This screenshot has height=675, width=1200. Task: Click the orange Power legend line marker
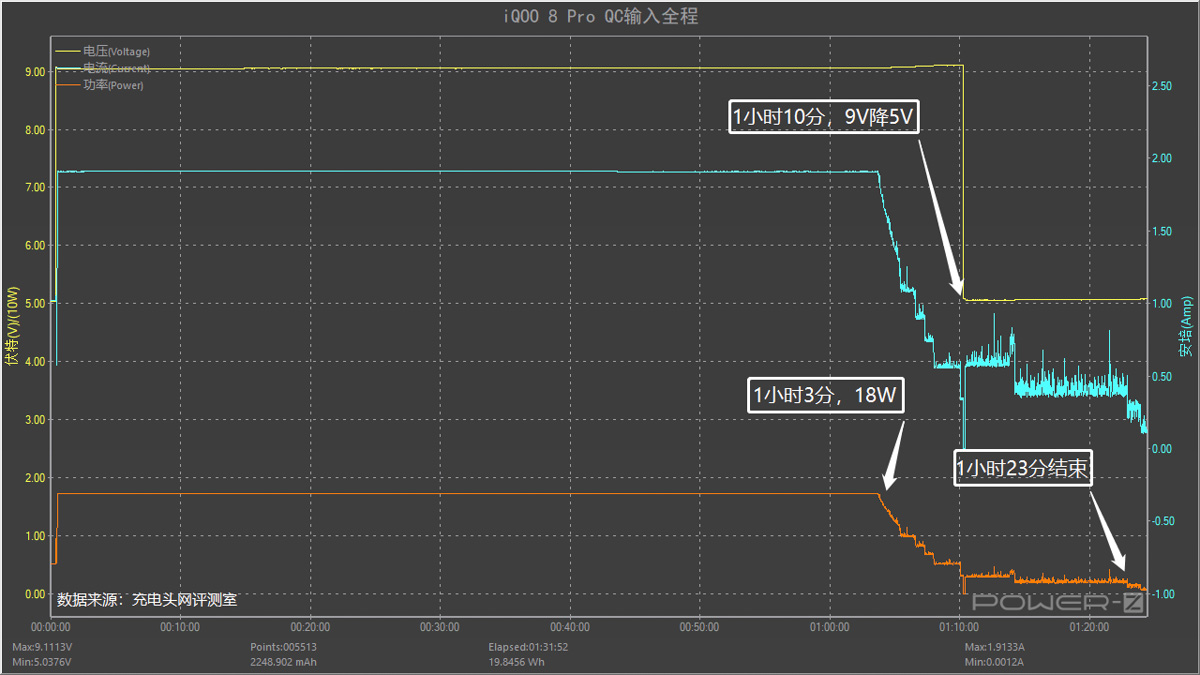[x=68, y=86]
